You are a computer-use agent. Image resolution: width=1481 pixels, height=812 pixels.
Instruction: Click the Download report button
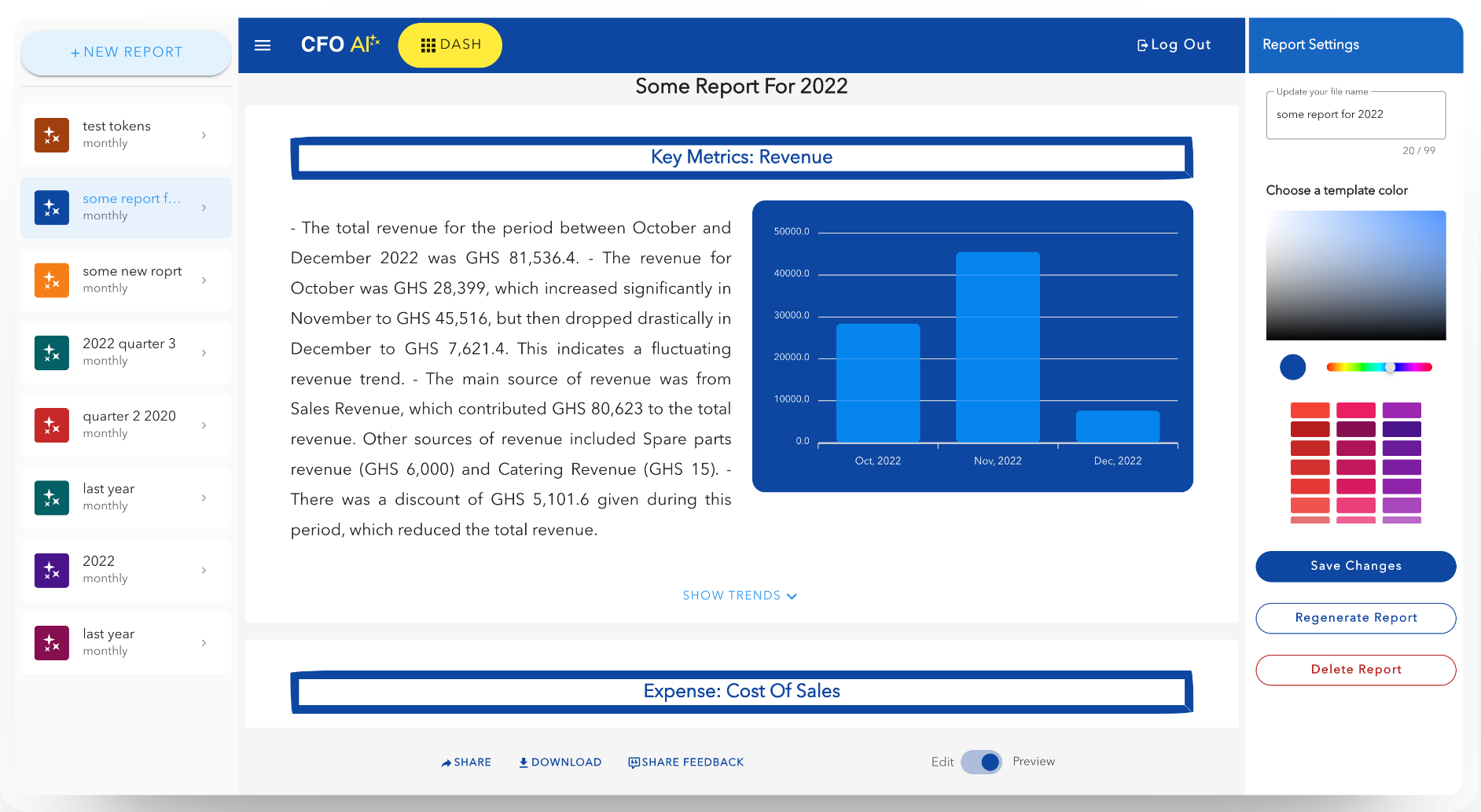tap(560, 762)
